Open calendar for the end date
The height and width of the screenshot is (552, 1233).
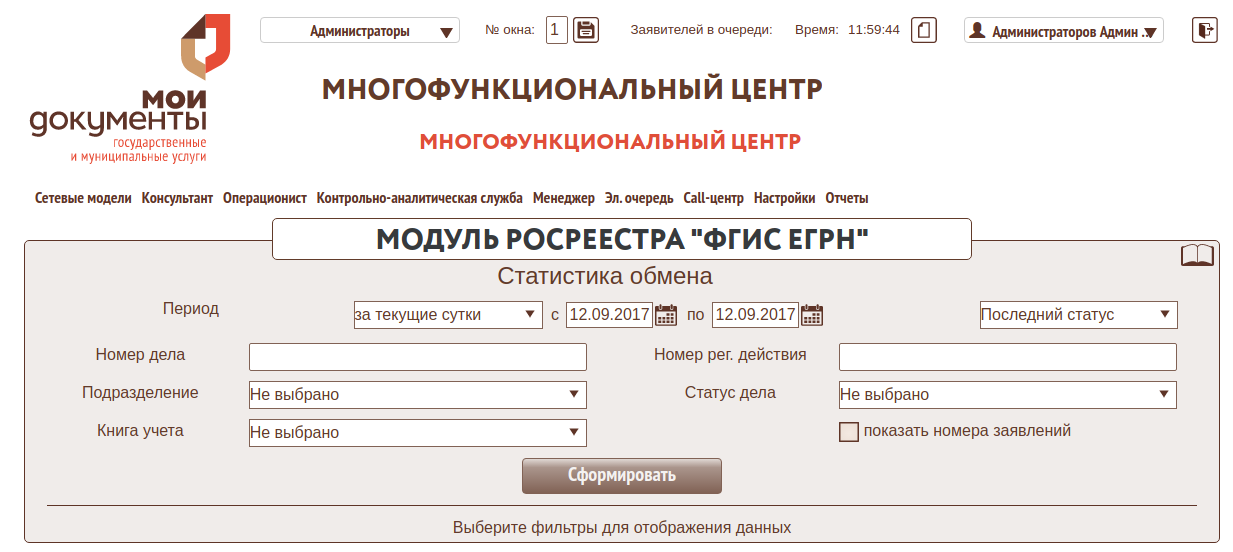click(x=812, y=315)
